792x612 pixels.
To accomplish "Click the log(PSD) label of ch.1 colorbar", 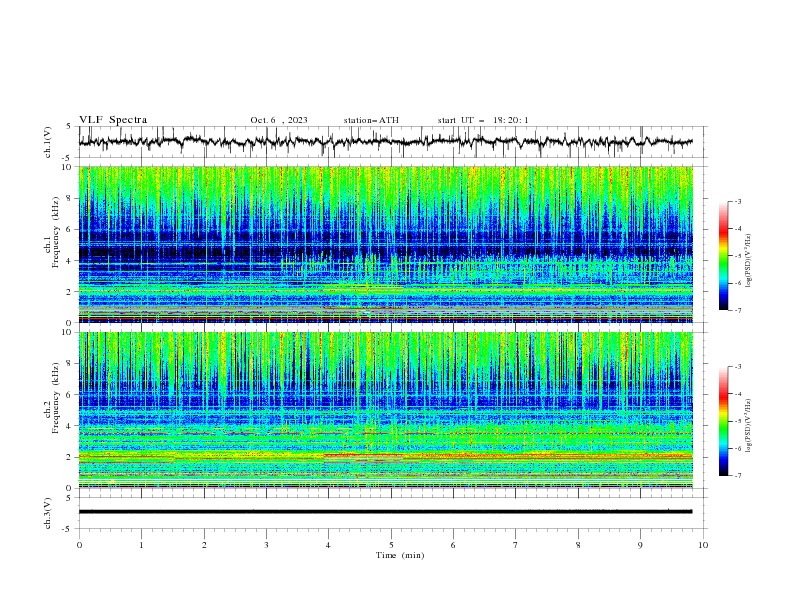I will tap(748, 261).
